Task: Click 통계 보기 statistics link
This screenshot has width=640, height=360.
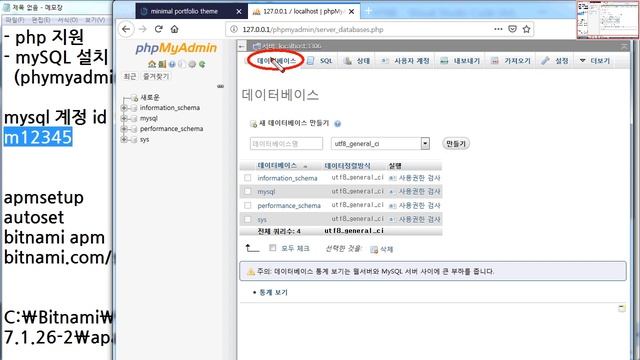Action: [x=273, y=292]
